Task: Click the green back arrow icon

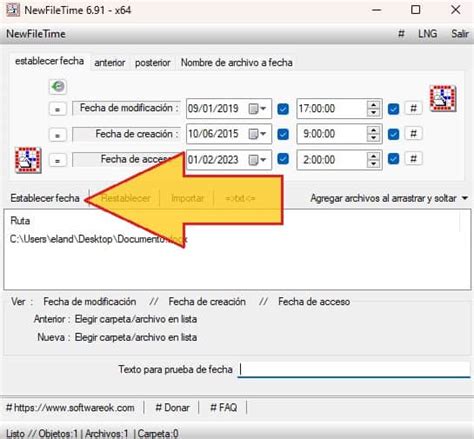Action: pos(58,87)
